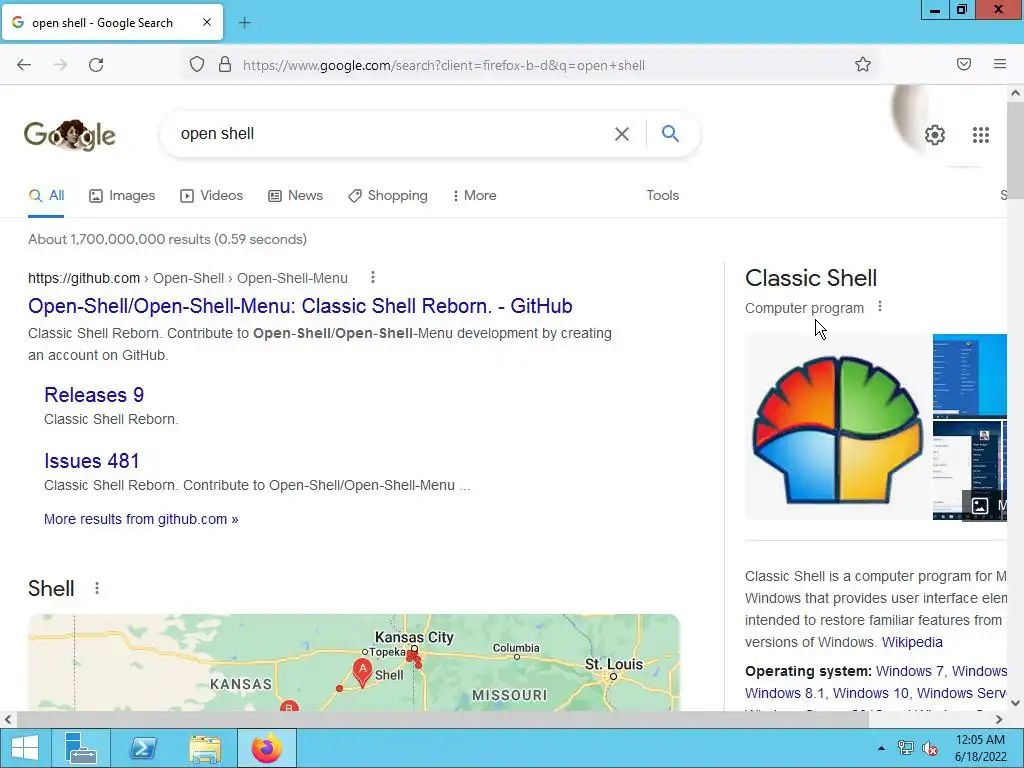Open a new tab with plus button
Image resolution: width=1024 pixels, height=768 pixels.
click(x=244, y=23)
